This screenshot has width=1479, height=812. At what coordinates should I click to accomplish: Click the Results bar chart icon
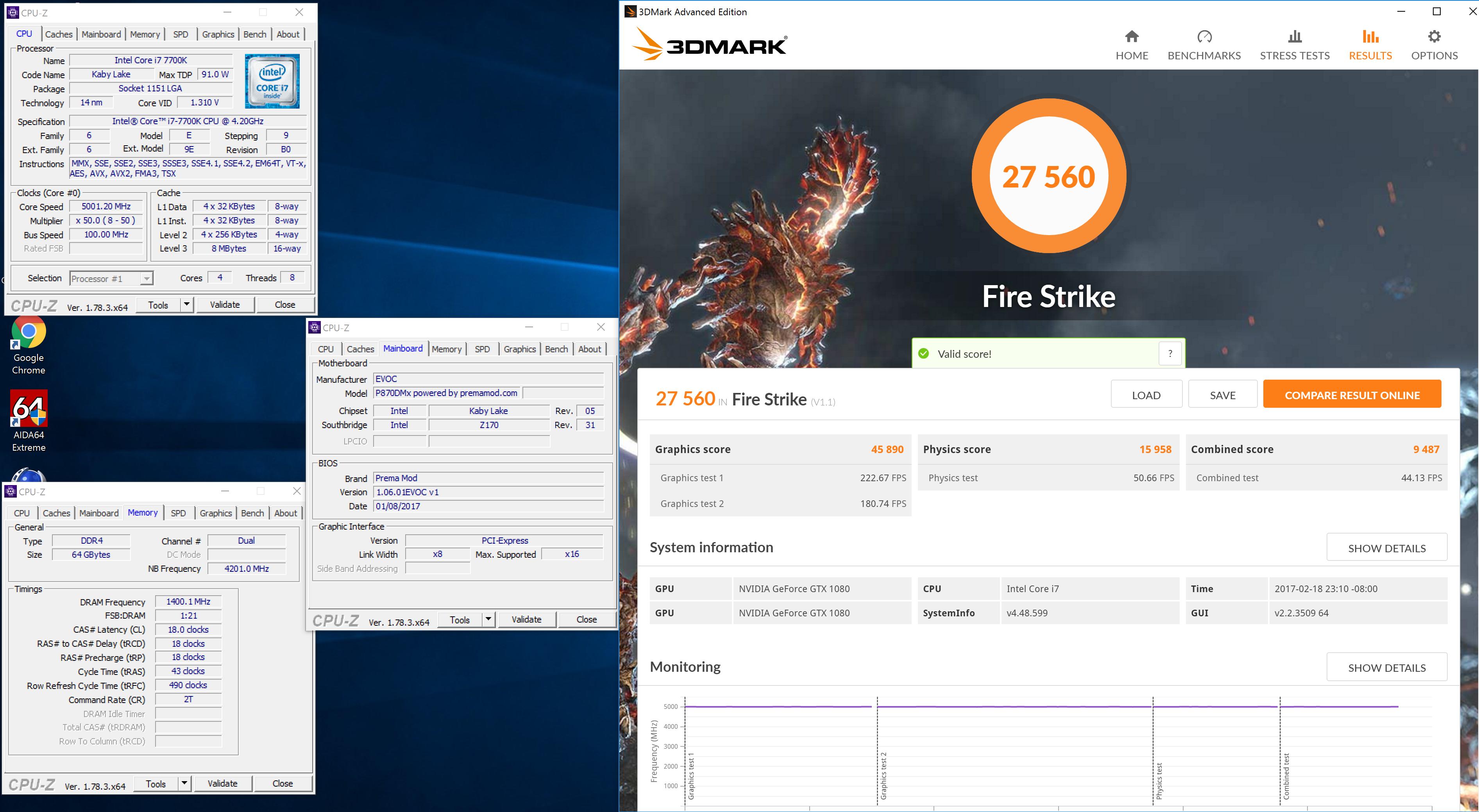1370,37
